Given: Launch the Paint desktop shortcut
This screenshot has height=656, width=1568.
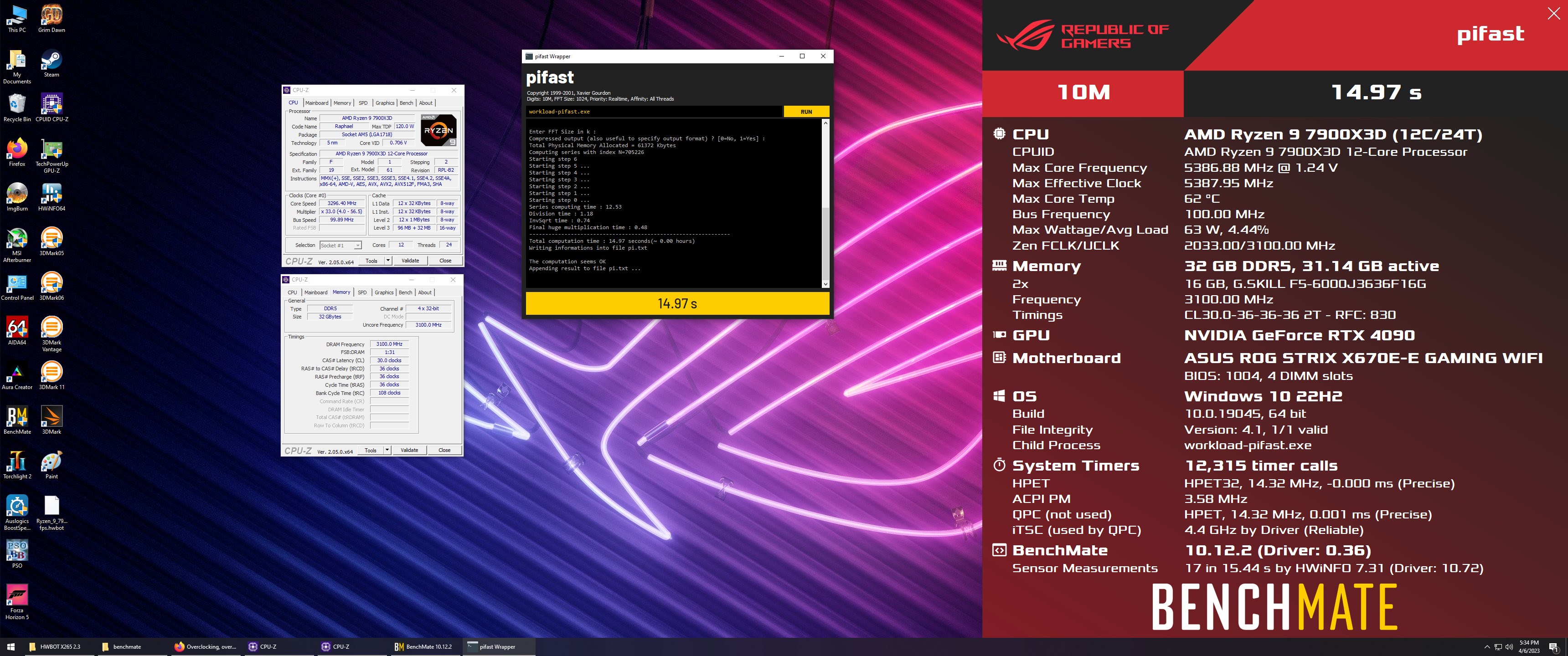Looking at the screenshot, I should (52, 465).
